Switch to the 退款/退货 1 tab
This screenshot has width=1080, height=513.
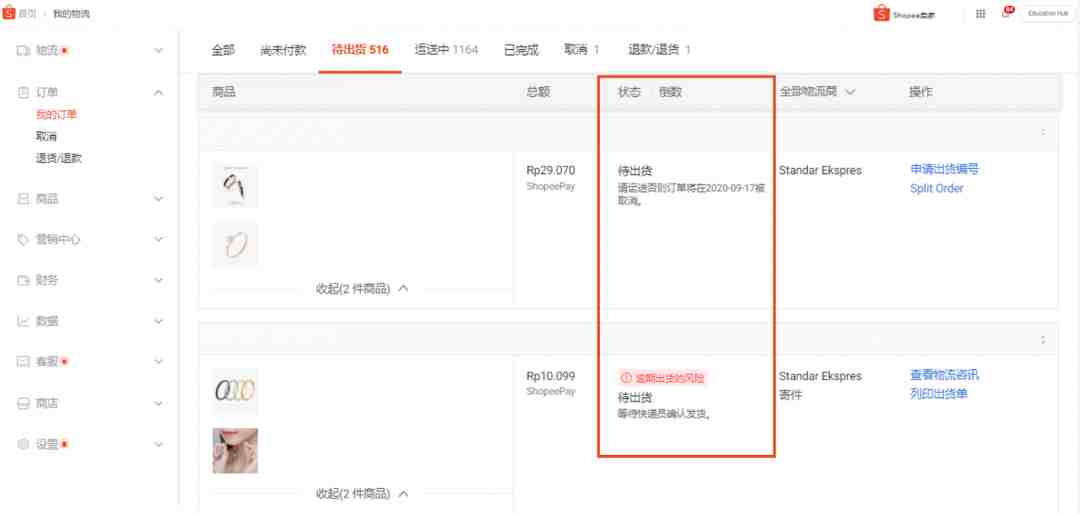pos(659,50)
